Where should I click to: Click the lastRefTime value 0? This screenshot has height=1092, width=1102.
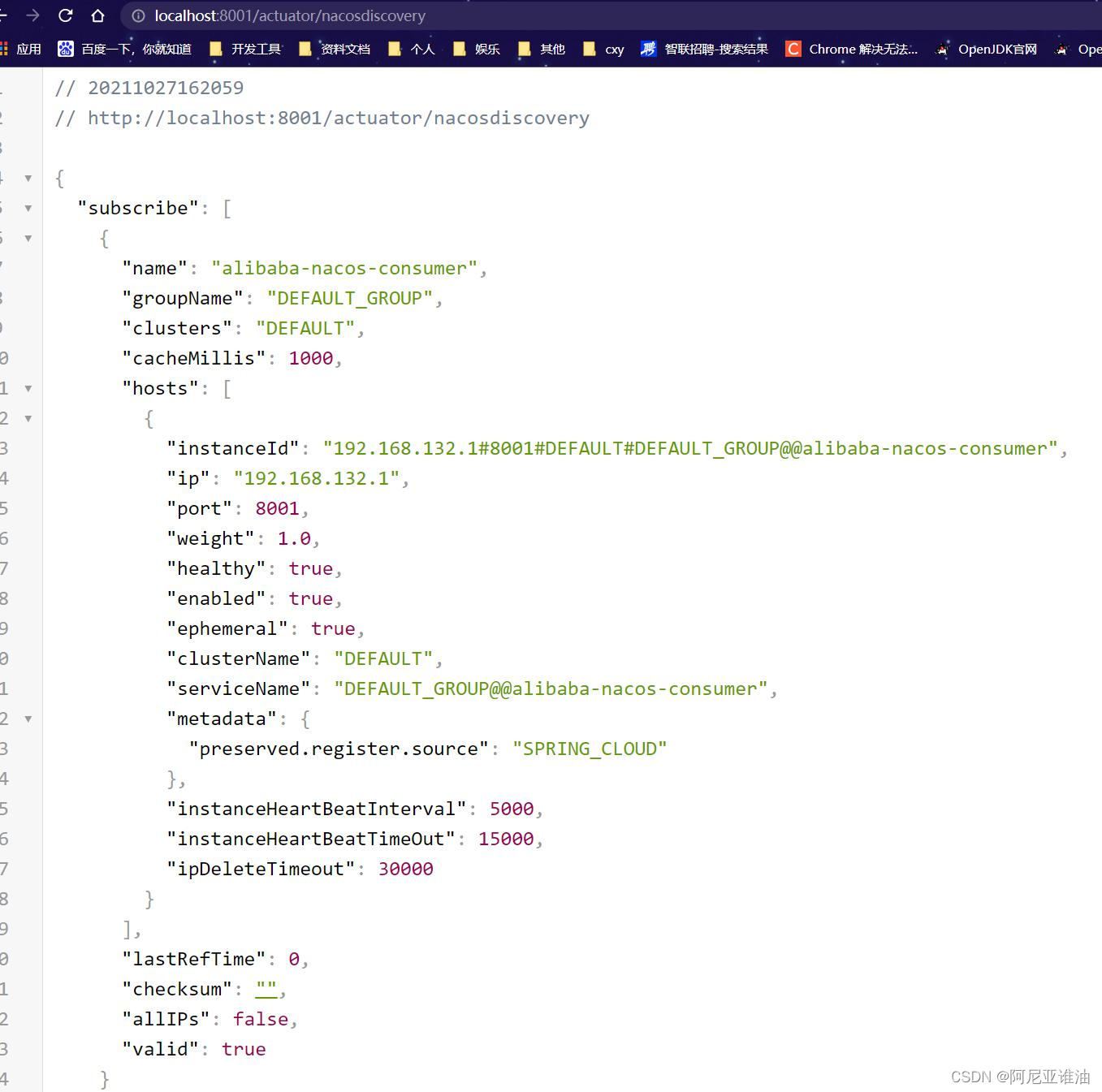point(294,959)
